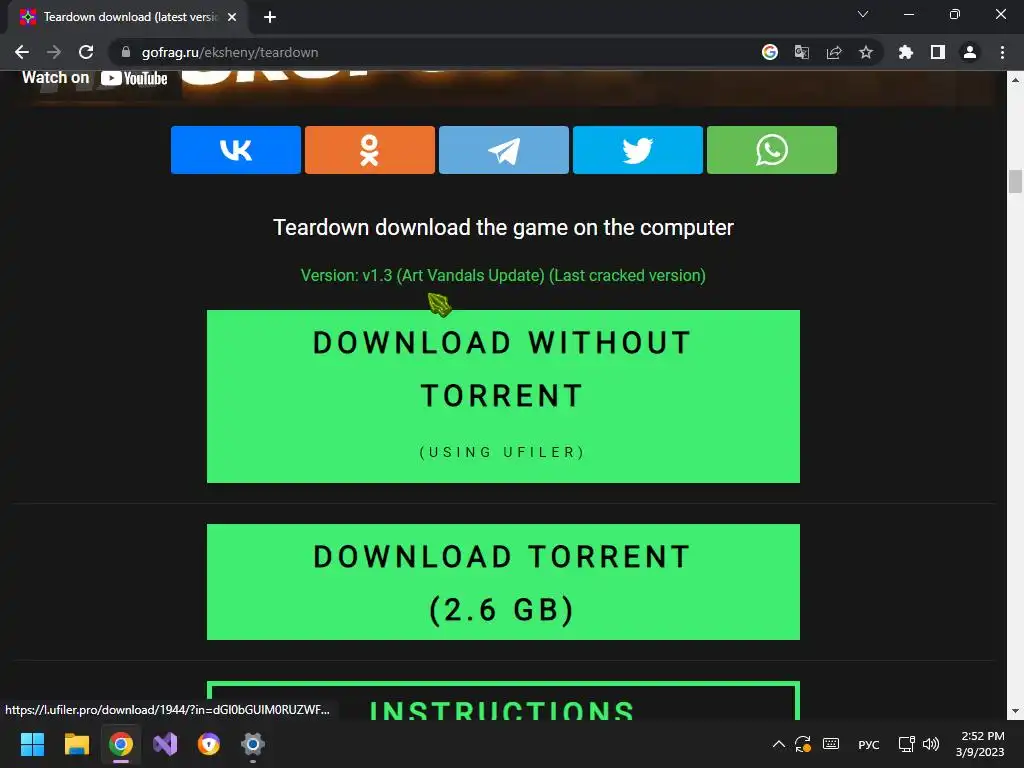Image resolution: width=1024 pixels, height=768 pixels.
Task: Reload the current page
Action: [86, 52]
